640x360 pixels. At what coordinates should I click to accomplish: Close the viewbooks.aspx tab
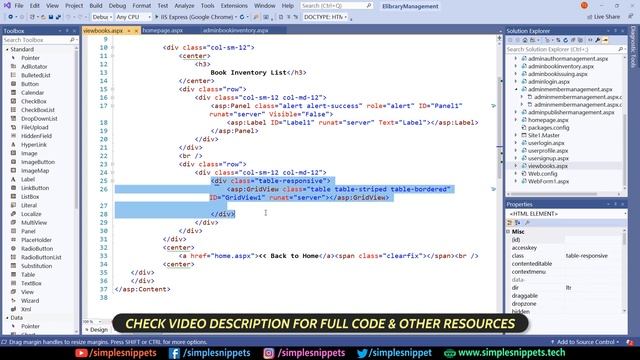click(136, 31)
